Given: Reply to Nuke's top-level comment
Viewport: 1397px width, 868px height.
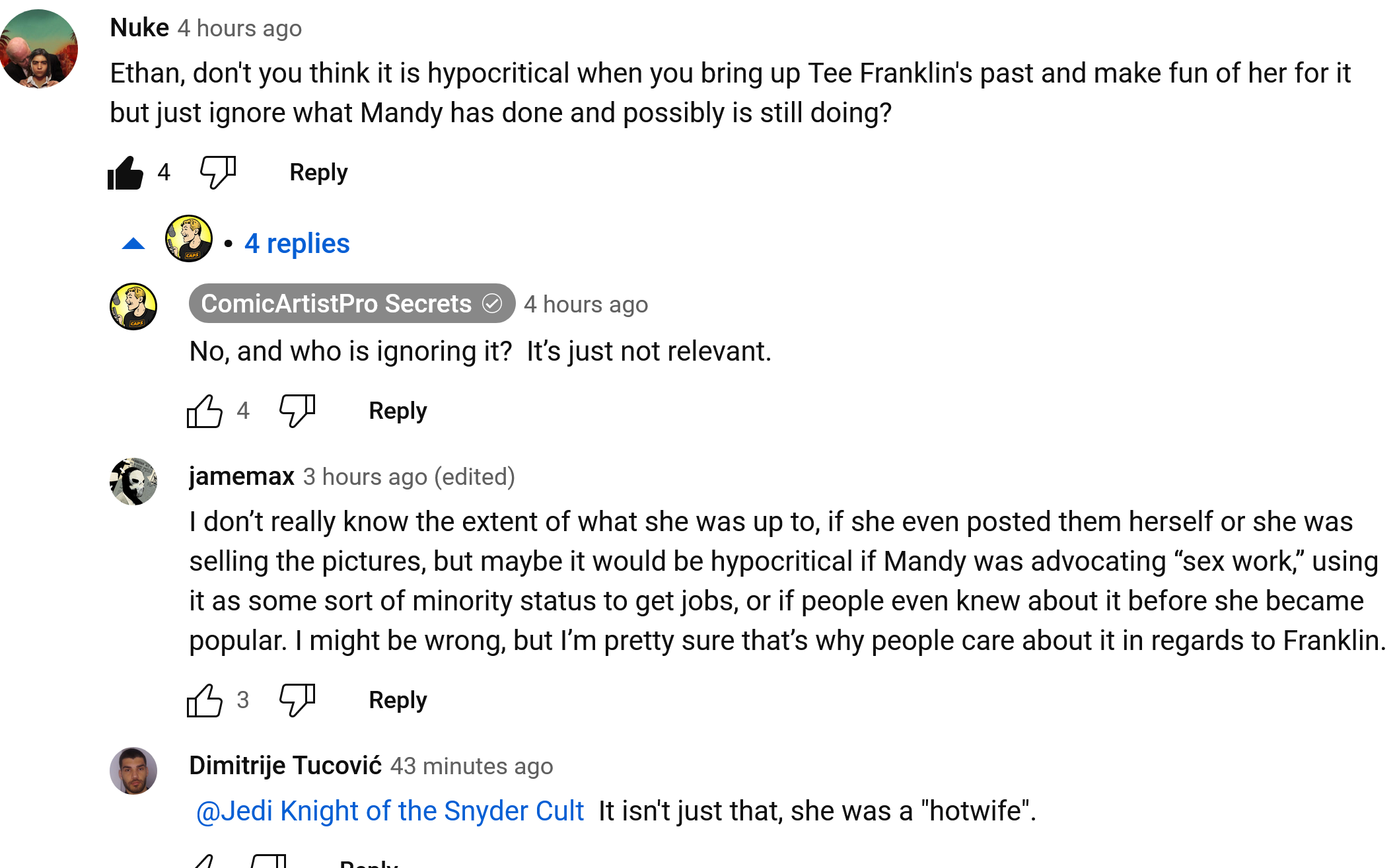Looking at the screenshot, I should [x=318, y=172].
